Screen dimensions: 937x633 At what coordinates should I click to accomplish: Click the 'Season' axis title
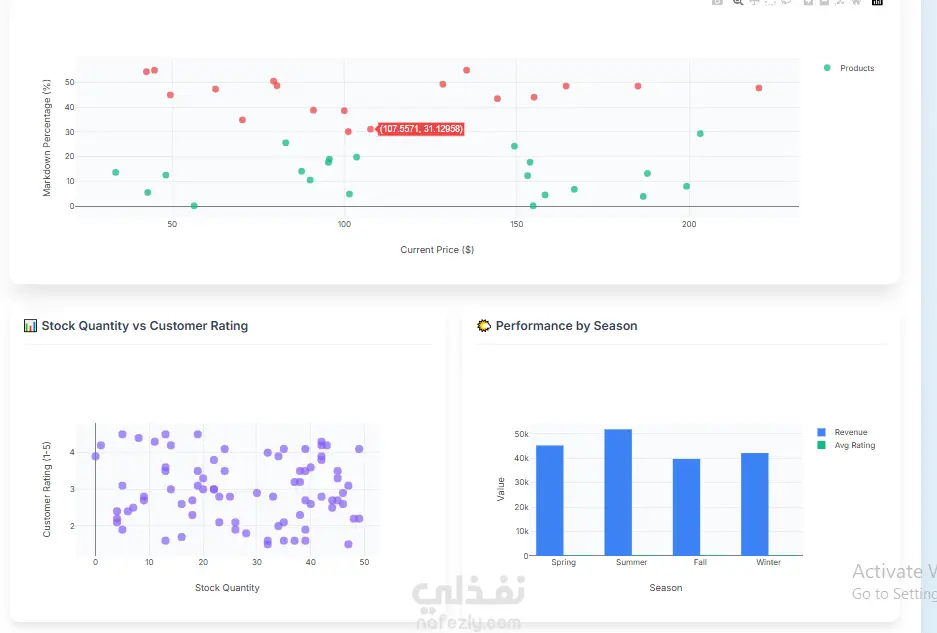(666, 588)
